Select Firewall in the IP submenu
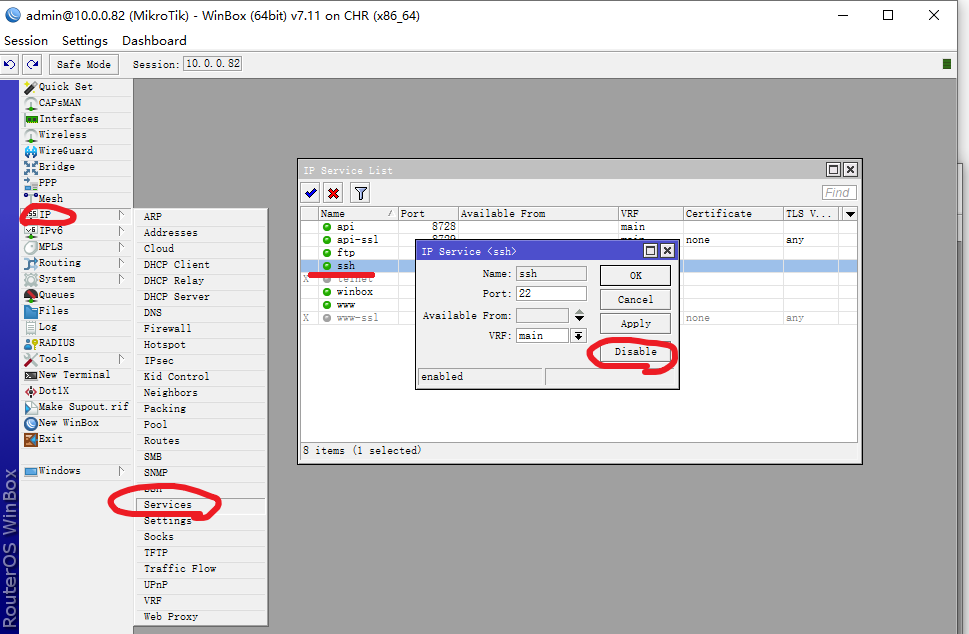 point(201,329)
